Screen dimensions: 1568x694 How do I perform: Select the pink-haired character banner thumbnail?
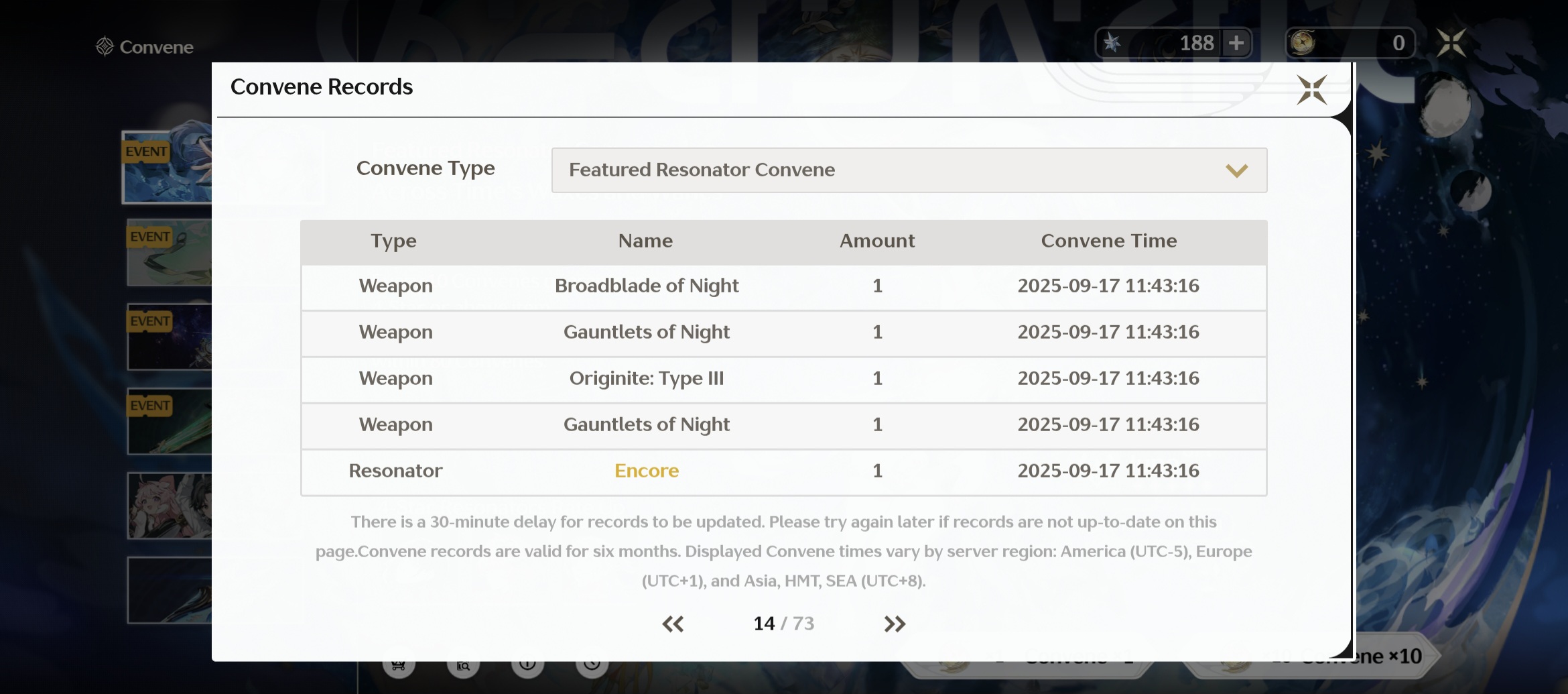click(x=170, y=506)
